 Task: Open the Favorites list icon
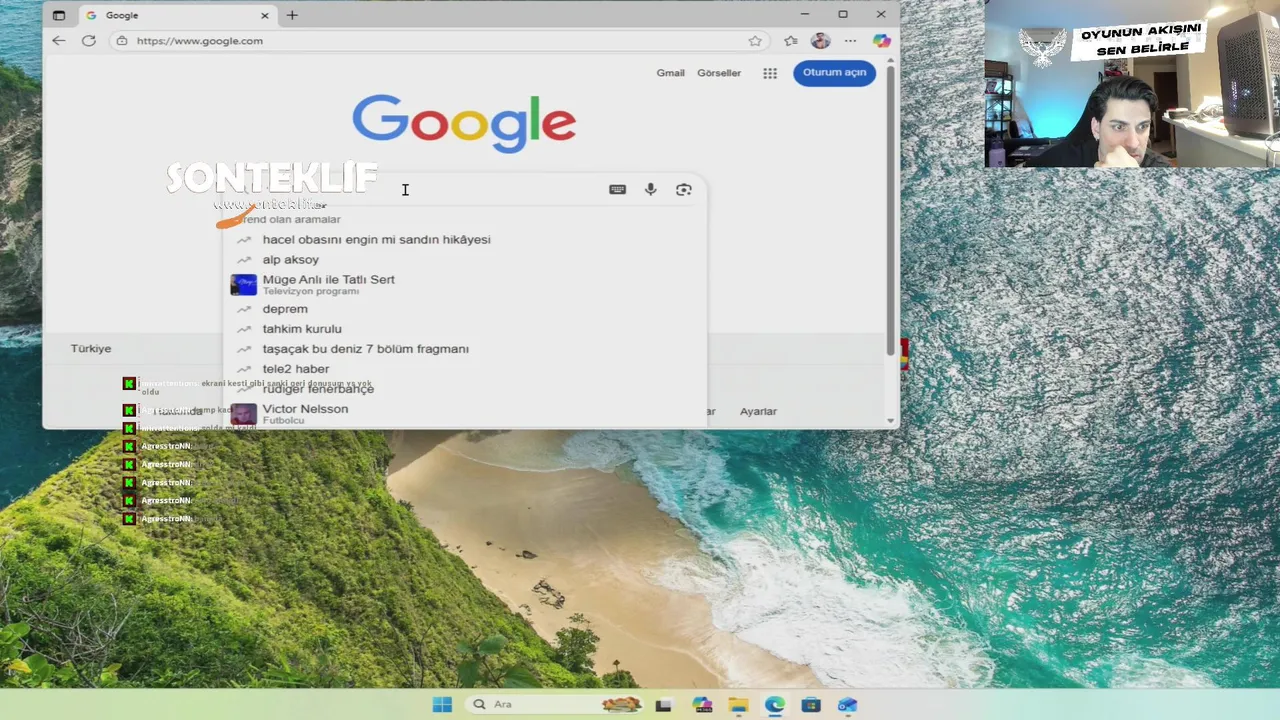pyautogui.click(x=791, y=41)
